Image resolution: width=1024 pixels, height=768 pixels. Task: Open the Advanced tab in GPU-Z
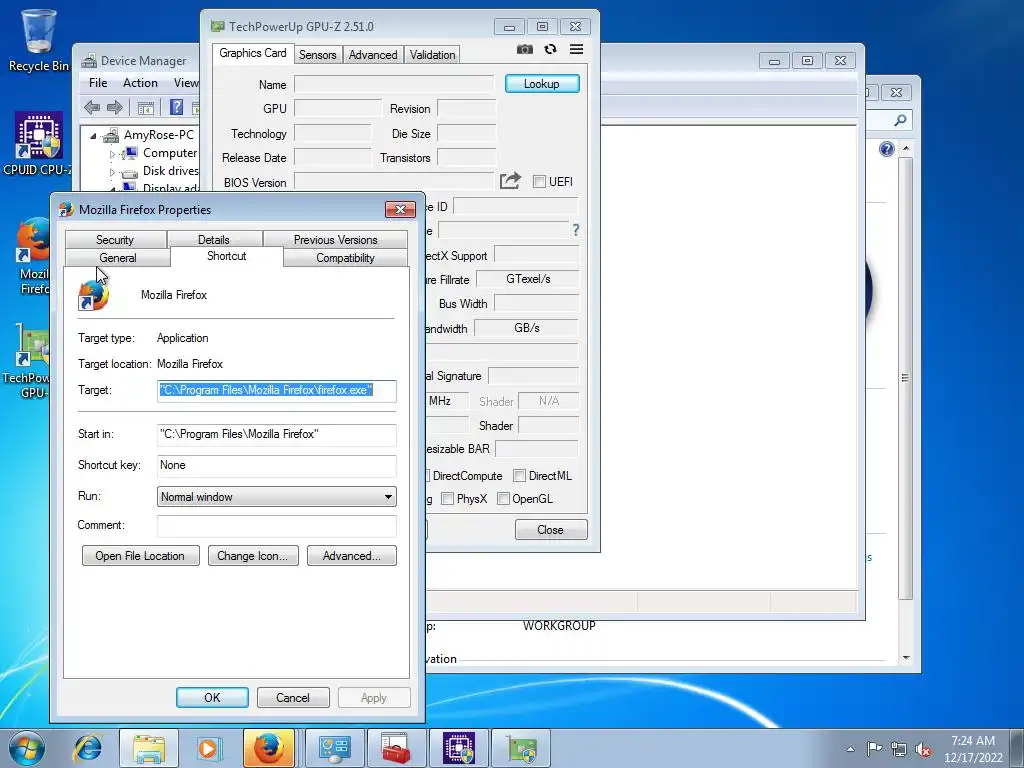373,55
